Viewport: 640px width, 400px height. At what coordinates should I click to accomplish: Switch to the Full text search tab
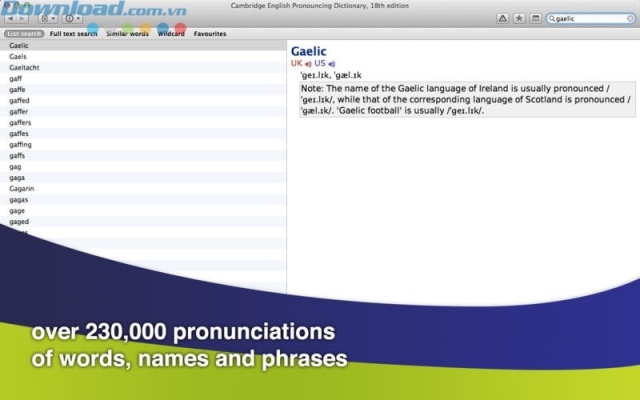73,34
